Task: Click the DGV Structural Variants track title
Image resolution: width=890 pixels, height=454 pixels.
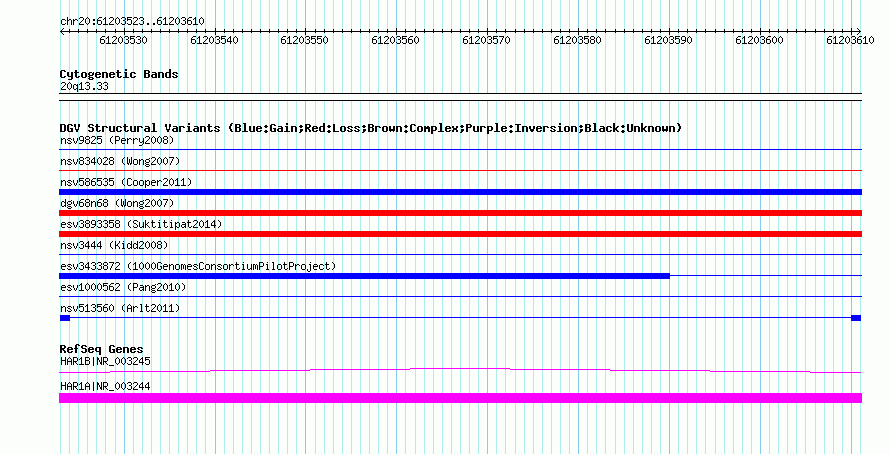Action: coord(371,128)
